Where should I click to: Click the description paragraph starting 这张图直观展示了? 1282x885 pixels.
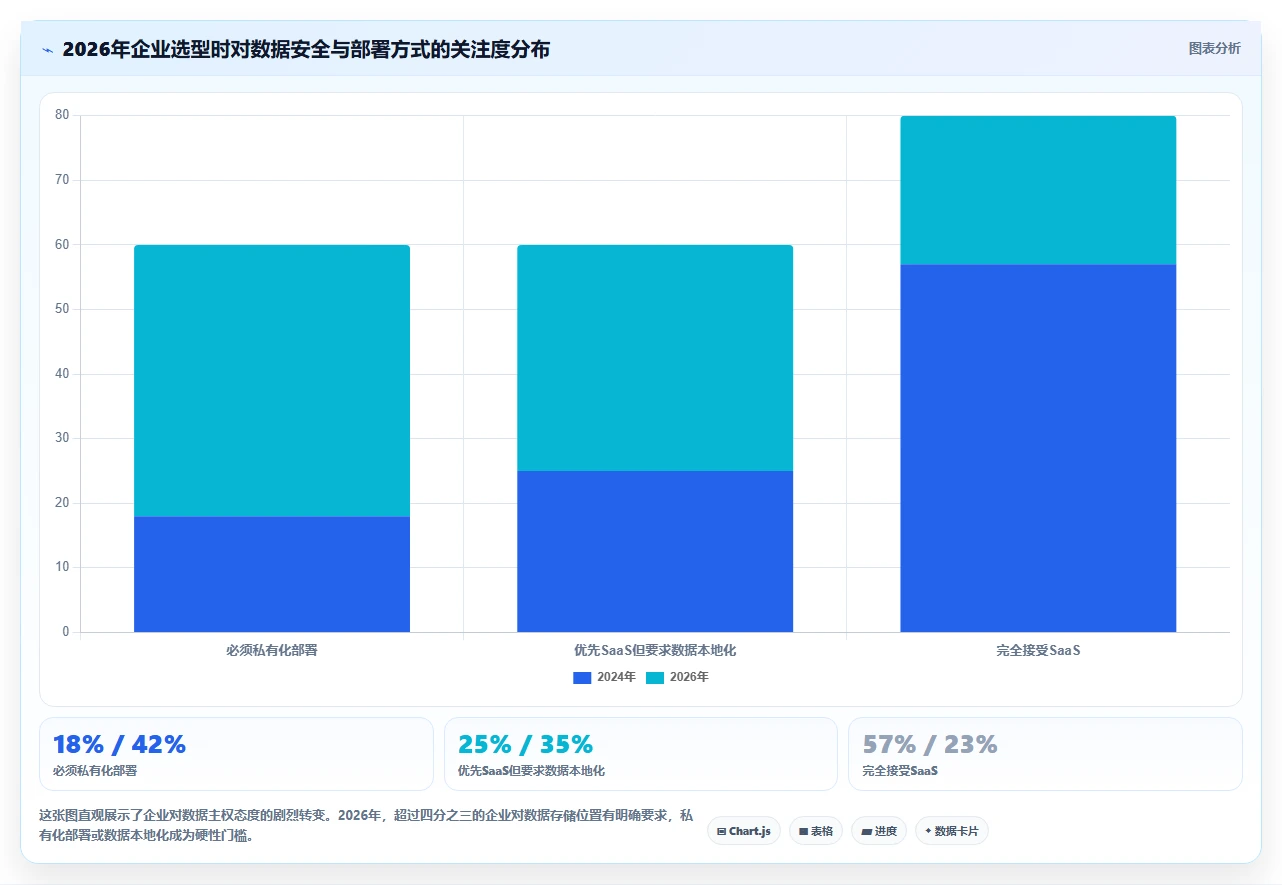[366, 826]
